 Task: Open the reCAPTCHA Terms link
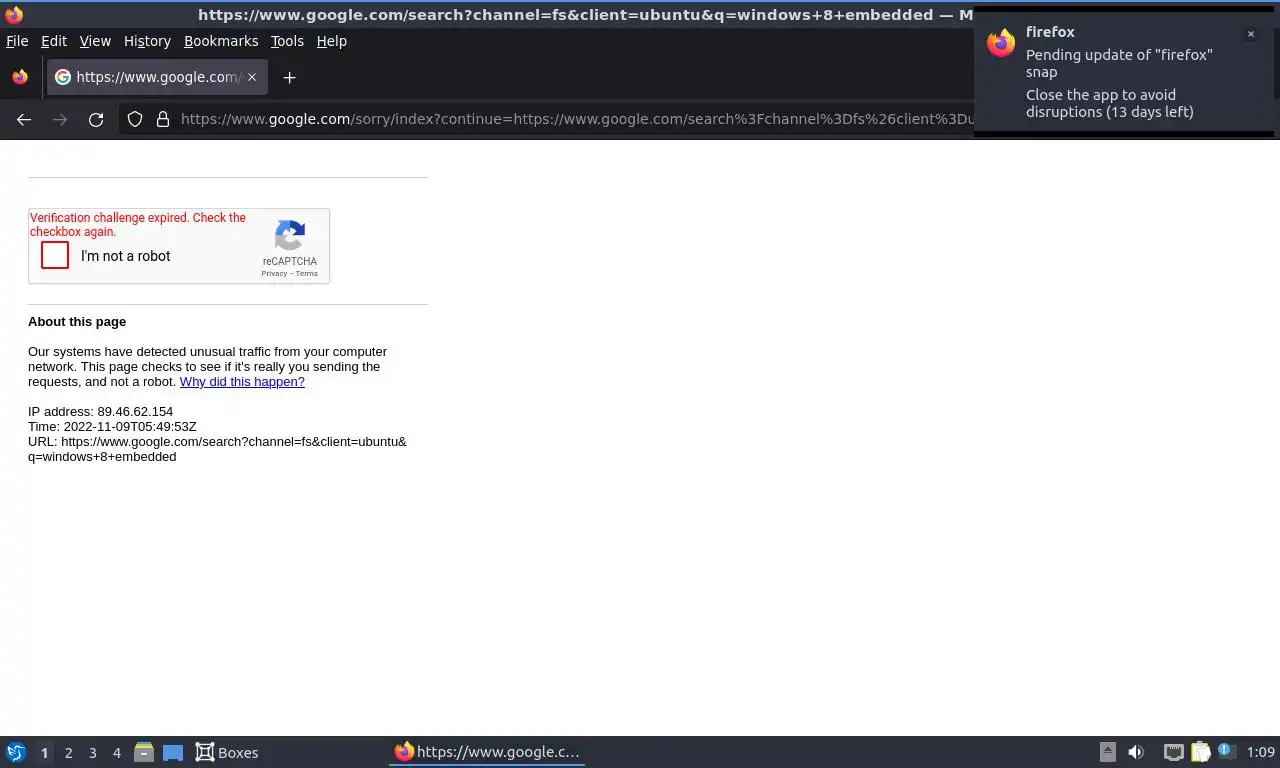307,273
